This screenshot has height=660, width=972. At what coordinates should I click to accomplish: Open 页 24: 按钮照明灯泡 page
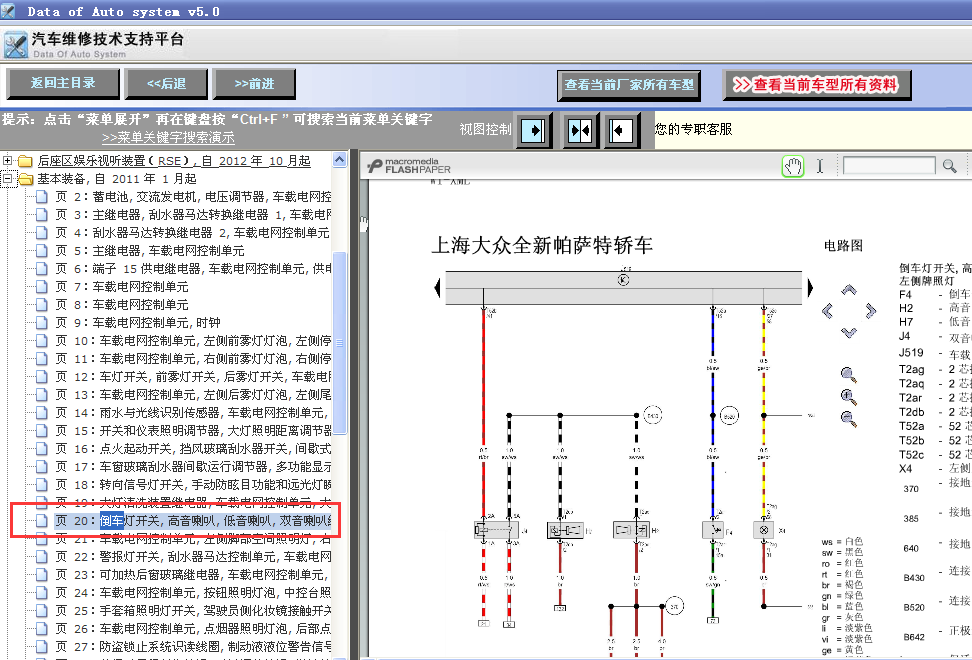[x=193, y=592]
